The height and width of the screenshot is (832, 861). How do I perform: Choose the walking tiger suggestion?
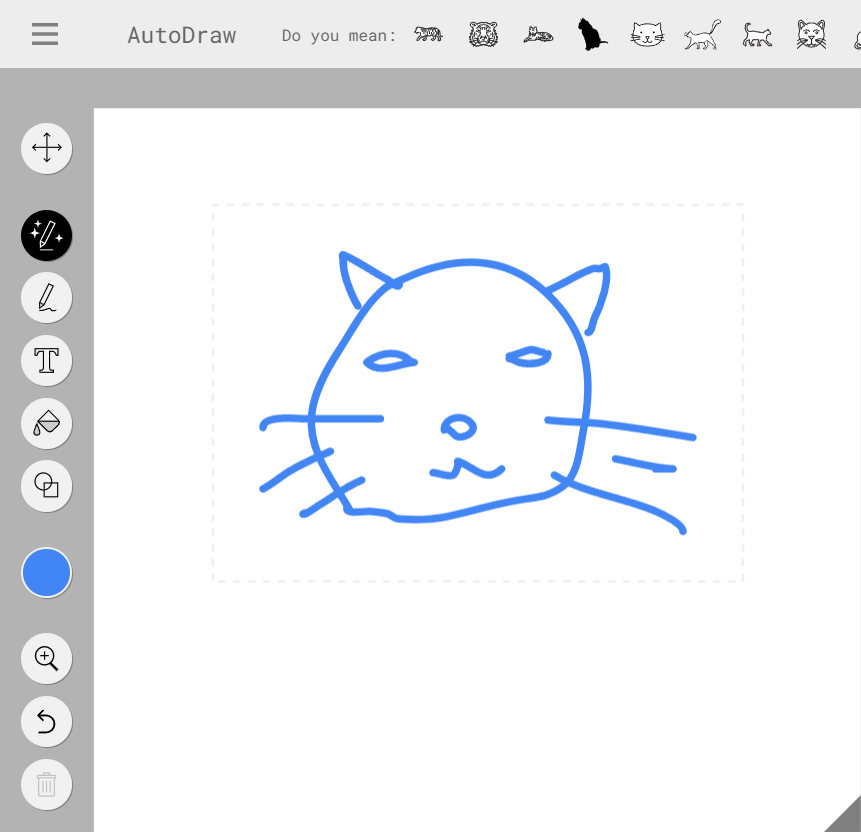click(x=428, y=35)
